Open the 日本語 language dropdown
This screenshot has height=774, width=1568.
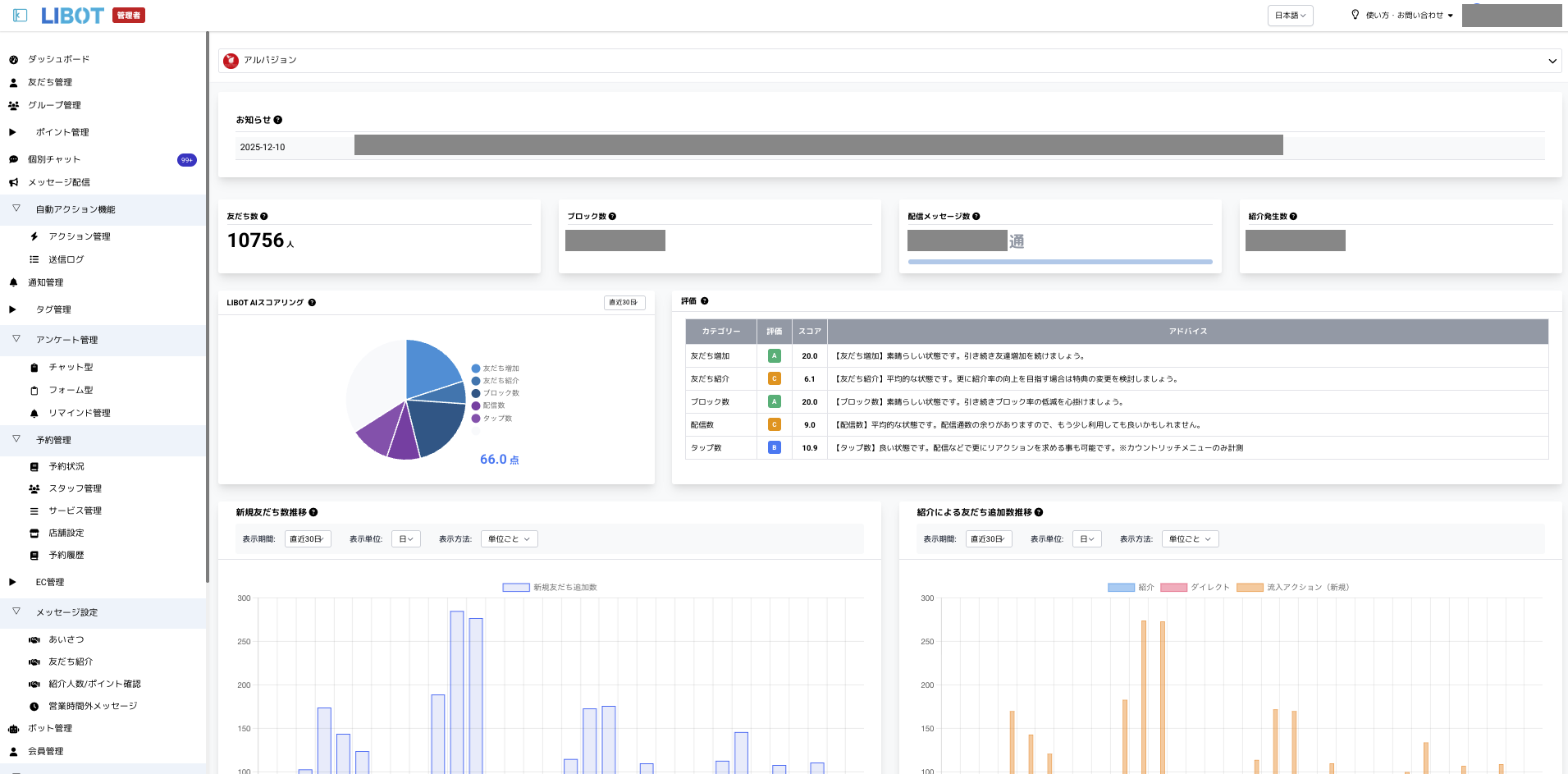1290,16
